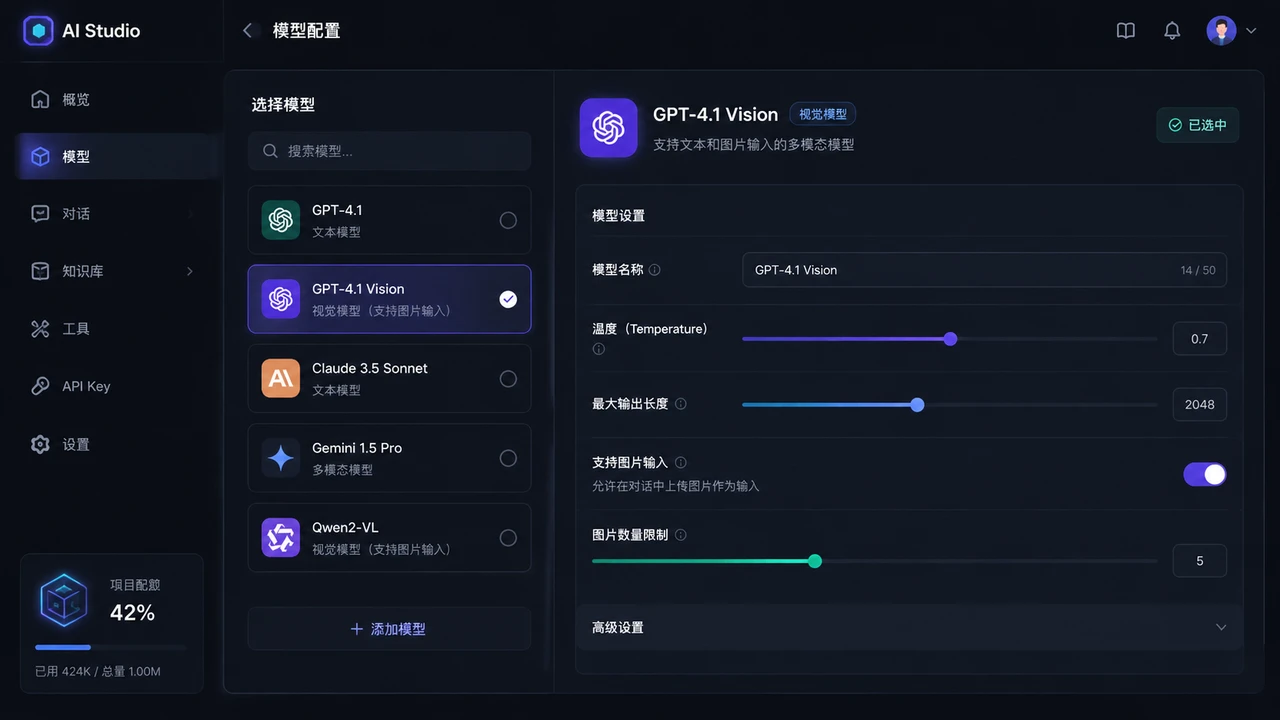Click the user avatar picture
Screen dimensions: 1280x720
pos(1221,31)
